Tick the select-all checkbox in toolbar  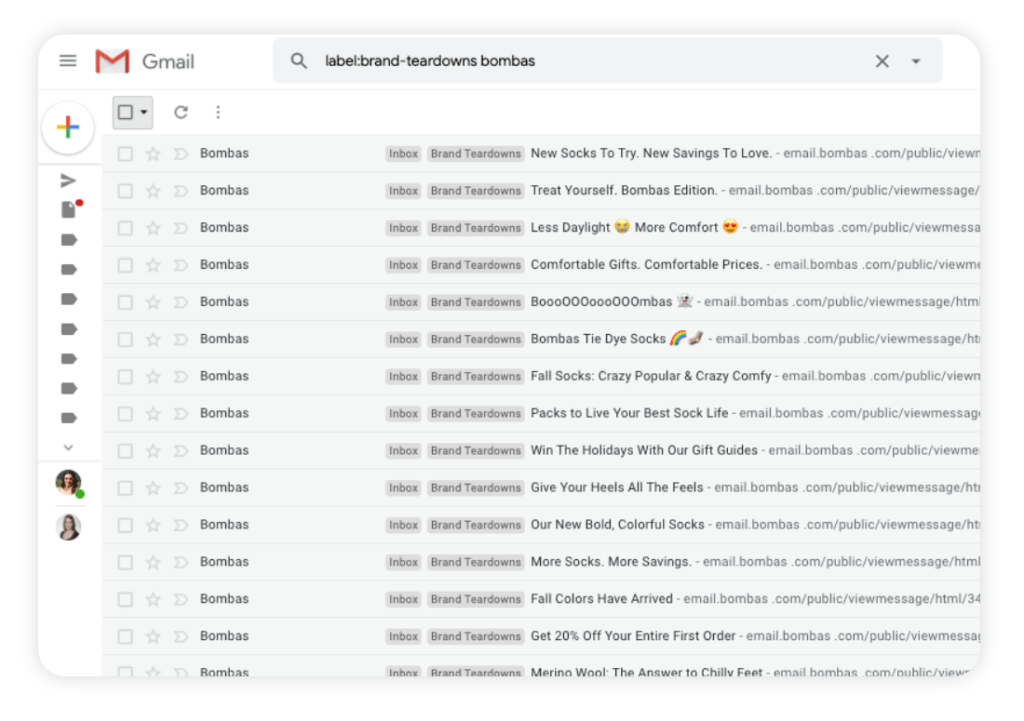[125, 112]
